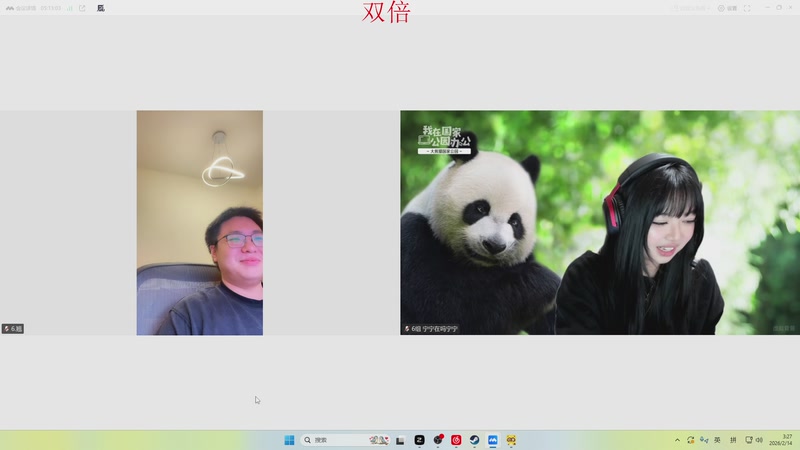Check the green network signal indicator
This screenshot has height=450, width=800.
(x=69, y=8)
